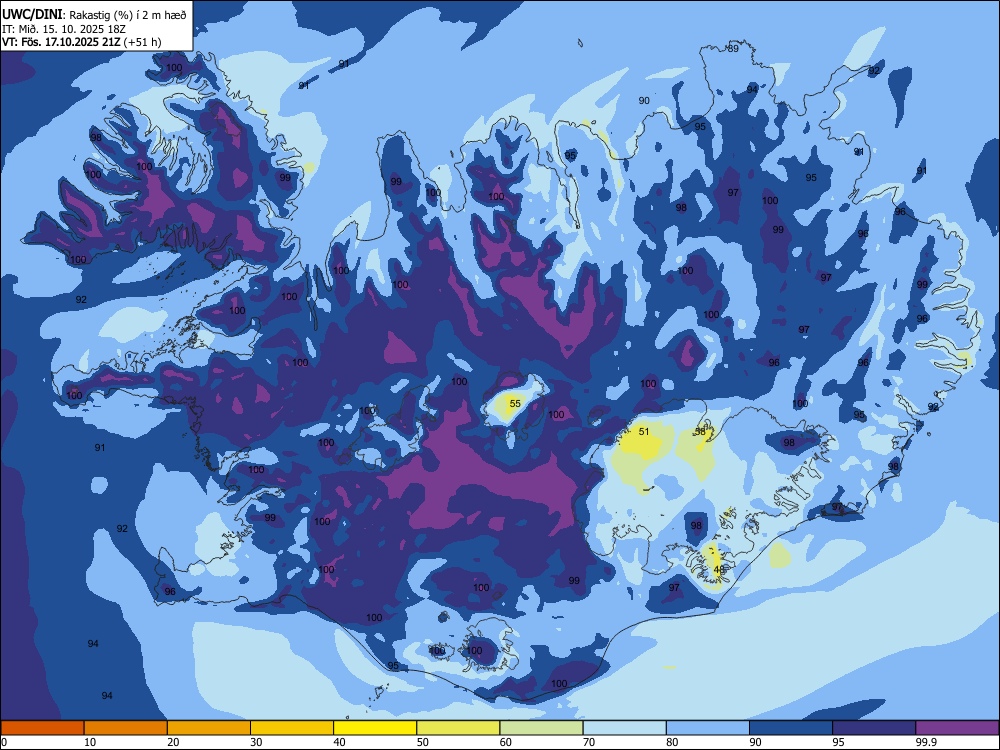Click the legend tick label '70'
This screenshot has width=1000, height=750.
(x=589, y=742)
